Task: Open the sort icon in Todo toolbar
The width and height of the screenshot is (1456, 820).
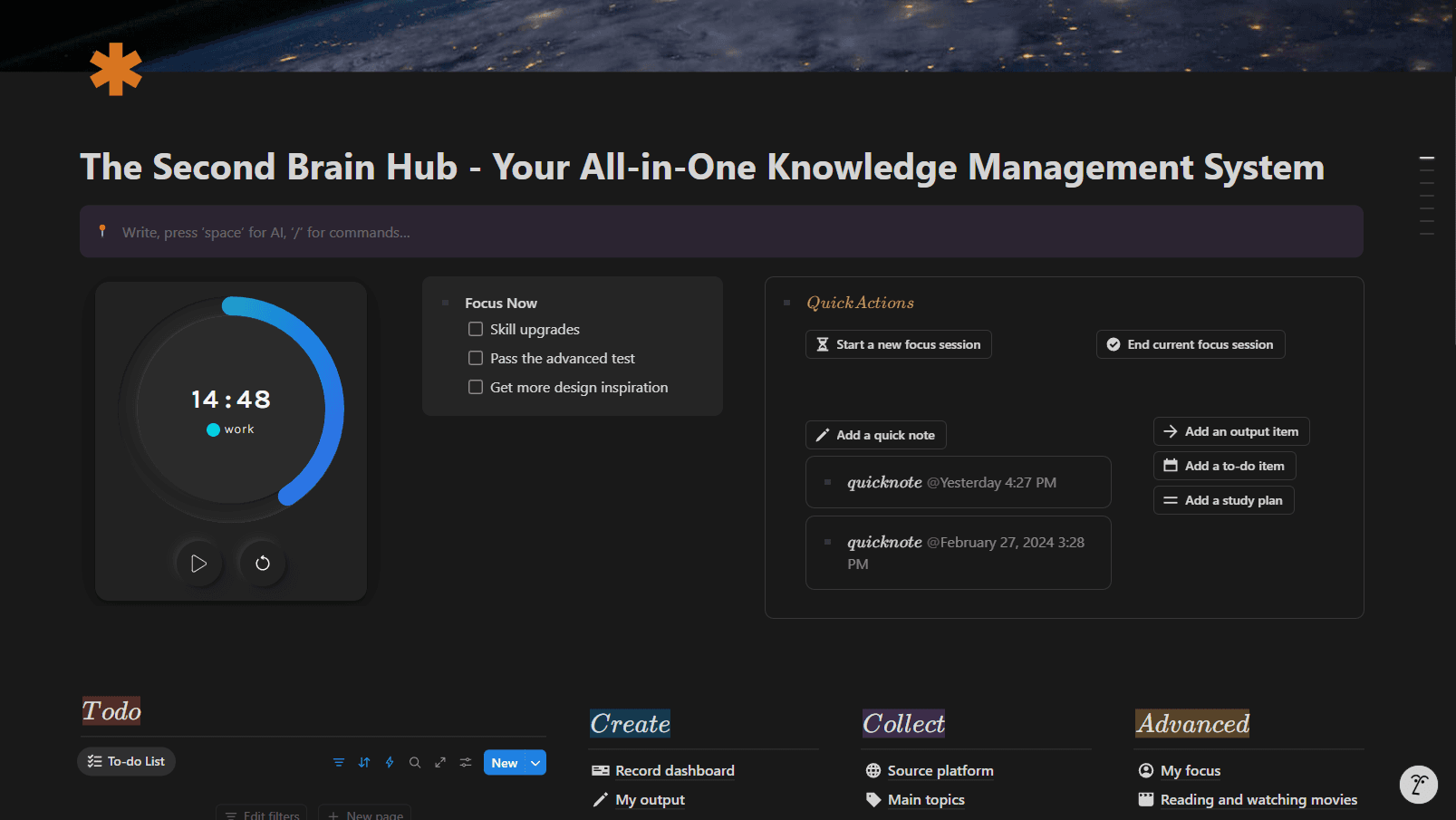Action: click(x=364, y=763)
